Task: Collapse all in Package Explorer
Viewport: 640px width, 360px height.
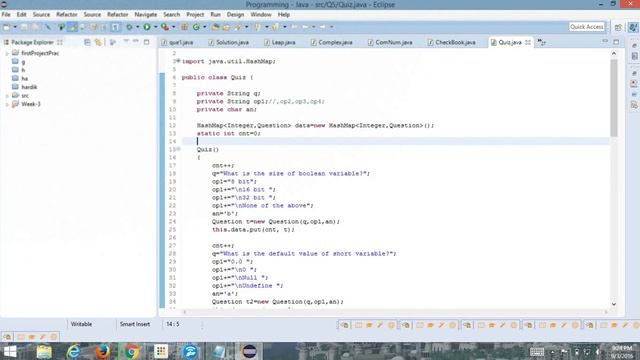Action: [87, 42]
